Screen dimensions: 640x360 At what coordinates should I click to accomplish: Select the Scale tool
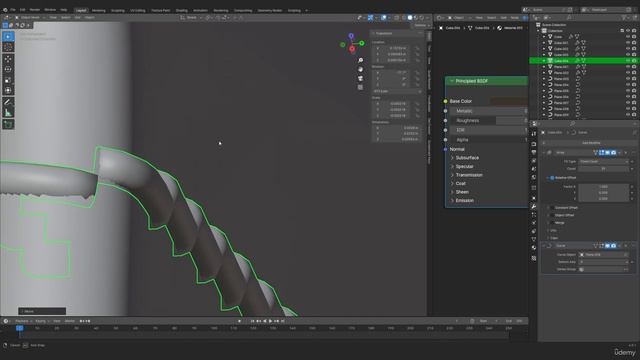8,80
